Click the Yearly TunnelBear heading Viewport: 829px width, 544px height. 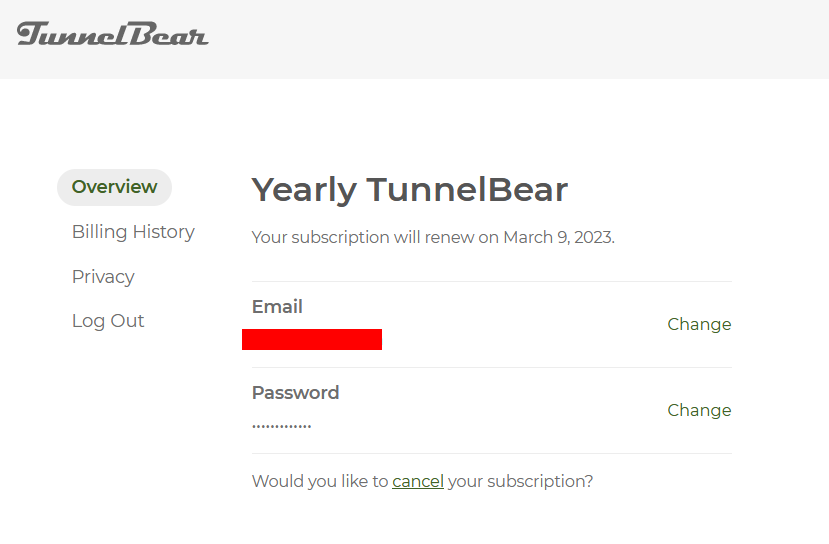pos(410,190)
